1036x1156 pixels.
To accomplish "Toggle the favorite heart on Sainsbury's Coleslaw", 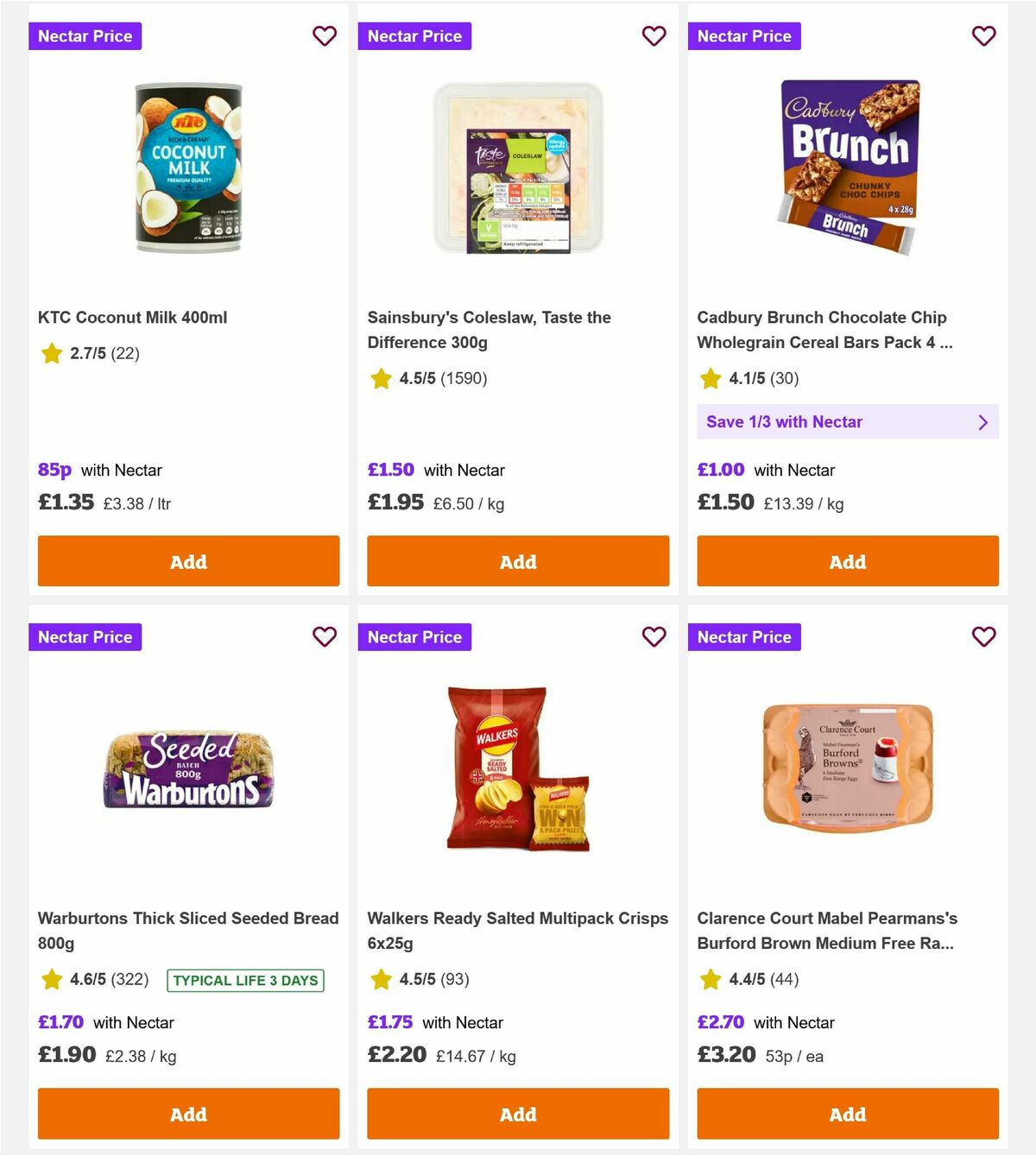I will click(x=654, y=36).
